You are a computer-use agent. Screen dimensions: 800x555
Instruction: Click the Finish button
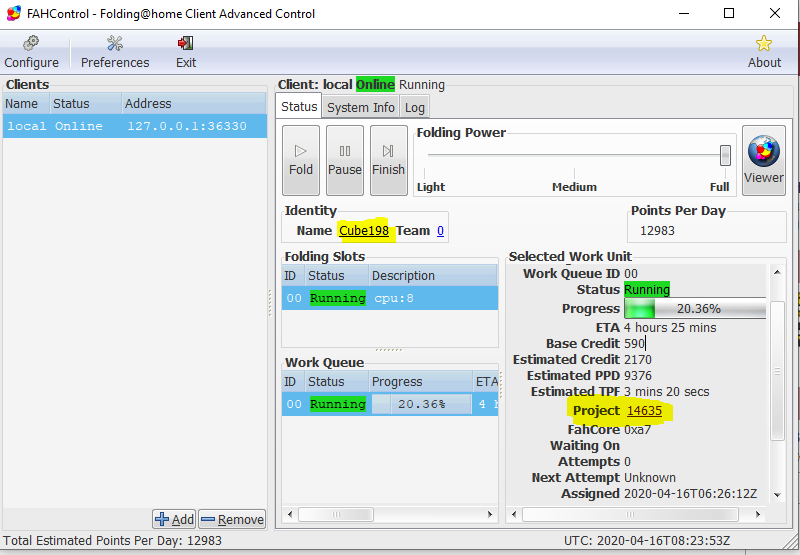point(388,160)
